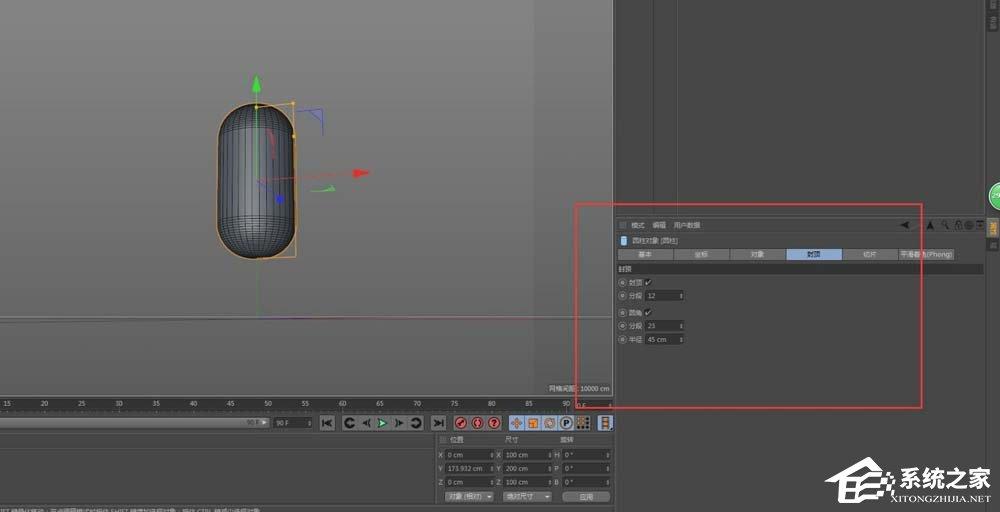1000x512 pixels.
Task: Click the go to start of timeline button
Action: (327, 423)
